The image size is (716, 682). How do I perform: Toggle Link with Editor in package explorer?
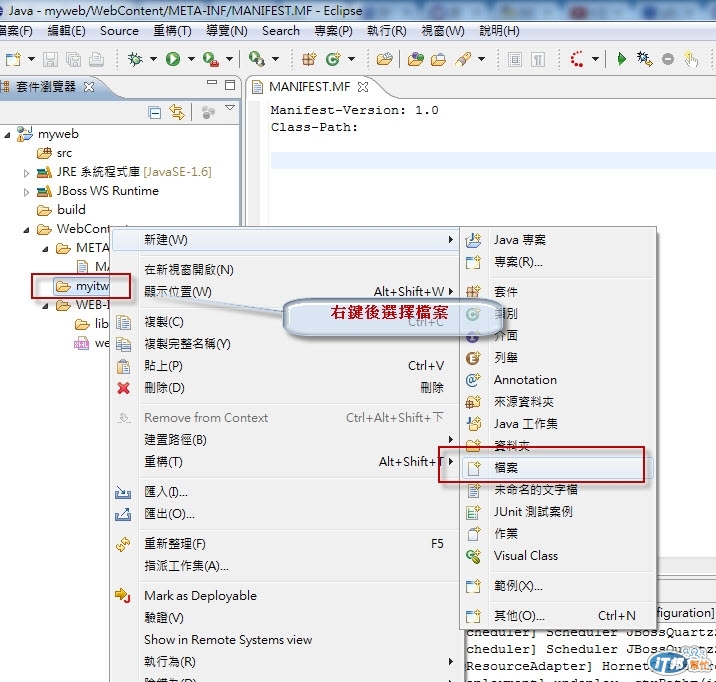pos(177,112)
